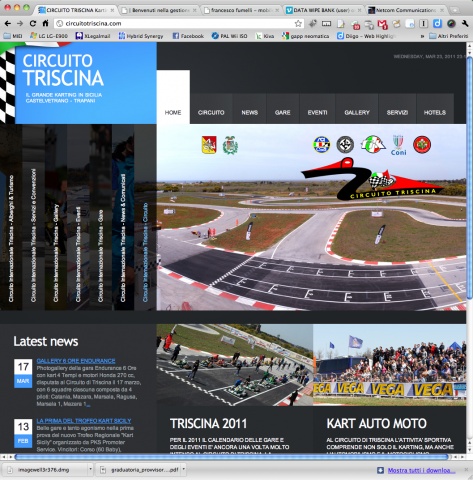Click the back navigation arrow
This screenshot has height=480, width=473.
8,23
